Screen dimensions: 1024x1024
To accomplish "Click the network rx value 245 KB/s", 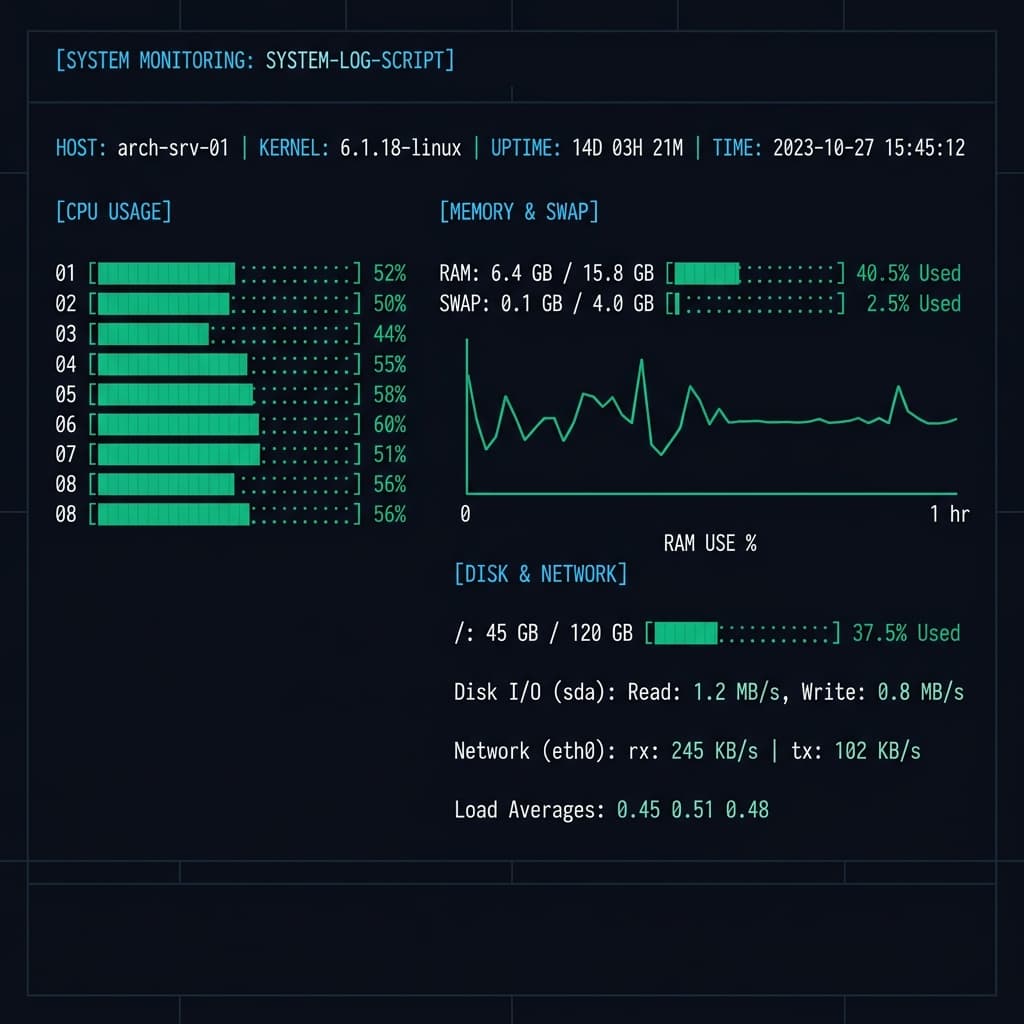I will (715, 751).
